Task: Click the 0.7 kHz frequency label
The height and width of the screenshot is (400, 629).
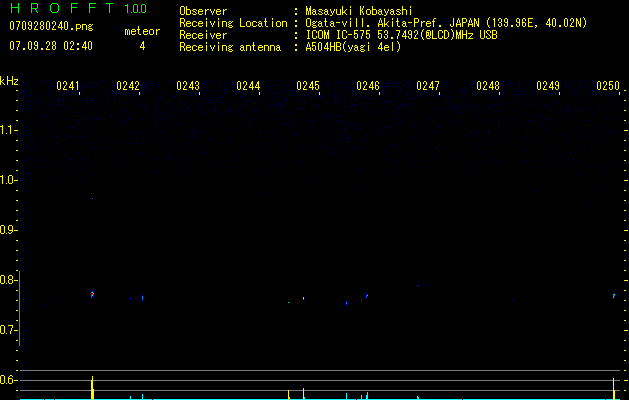Action: 7,330
